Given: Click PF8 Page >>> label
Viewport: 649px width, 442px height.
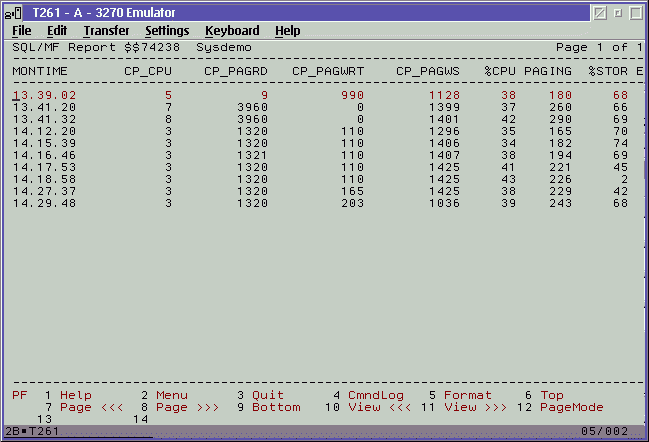Looking at the screenshot, I should (x=187, y=407).
